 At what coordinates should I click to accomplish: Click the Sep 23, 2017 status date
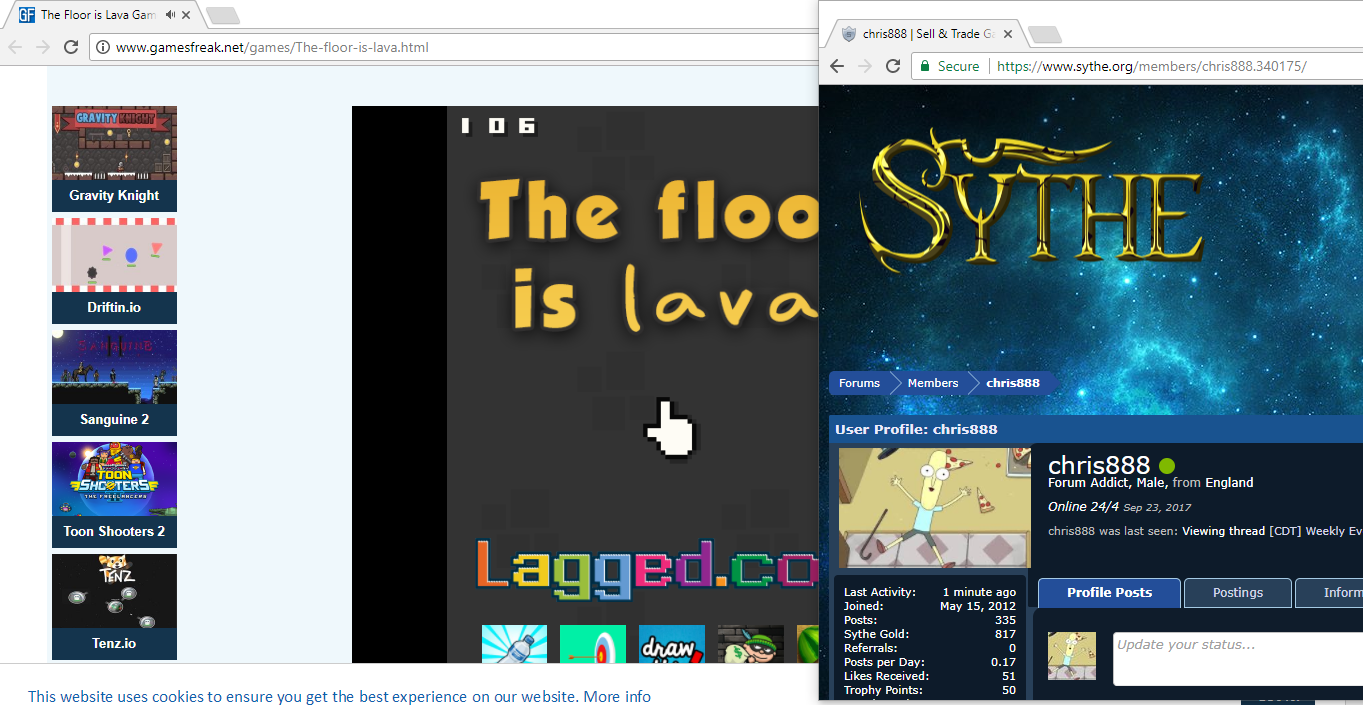point(1157,508)
